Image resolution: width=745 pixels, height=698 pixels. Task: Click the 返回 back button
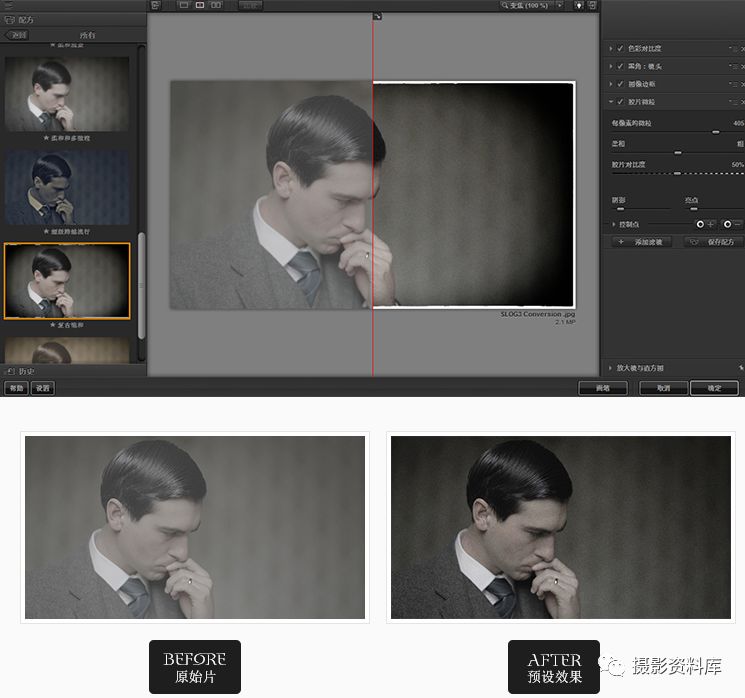18,35
